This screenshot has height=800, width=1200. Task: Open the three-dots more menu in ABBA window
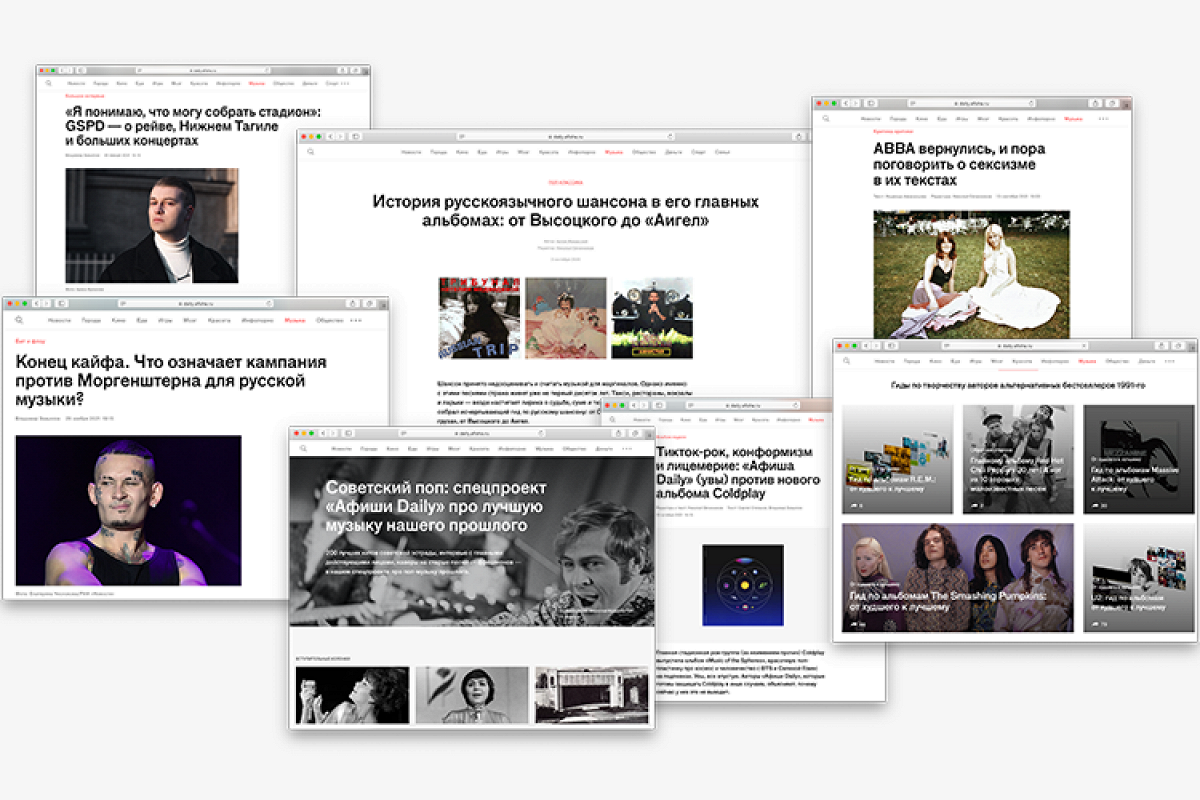[x=1103, y=119]
